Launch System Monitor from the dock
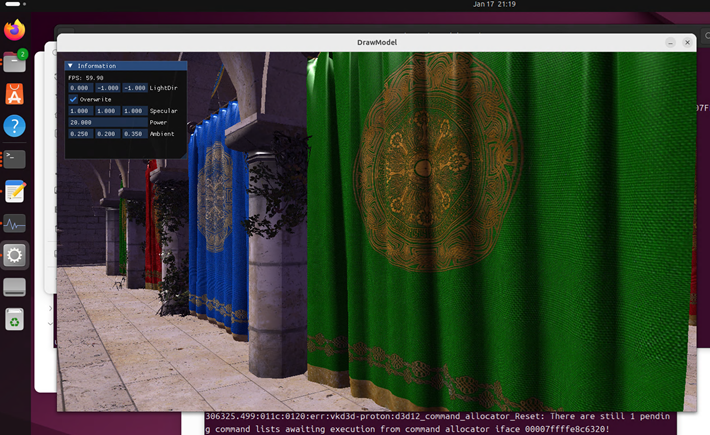This screenshot has width=710, height=435. pos(15,223)
